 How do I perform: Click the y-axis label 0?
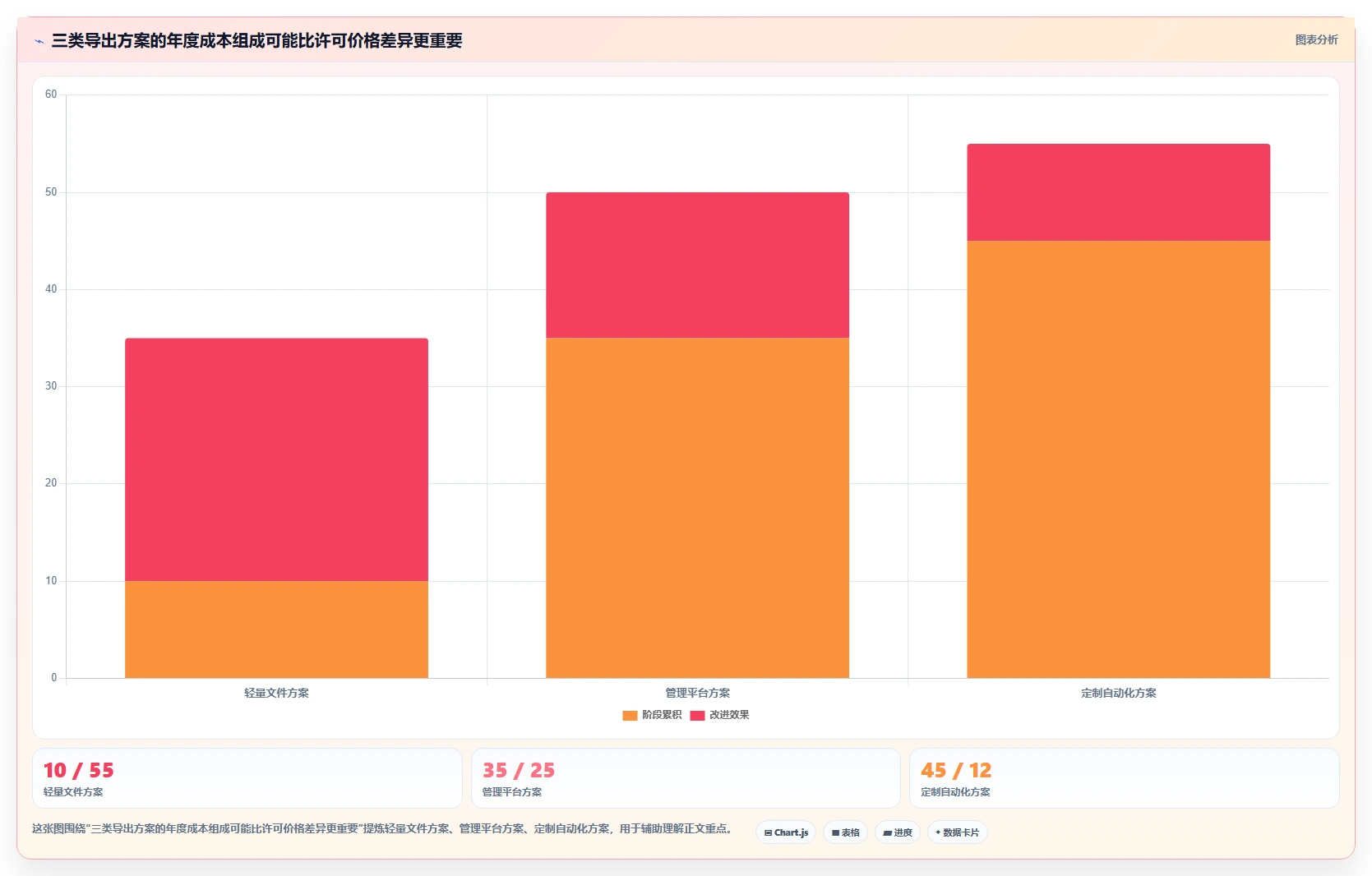tap(54, 678)
